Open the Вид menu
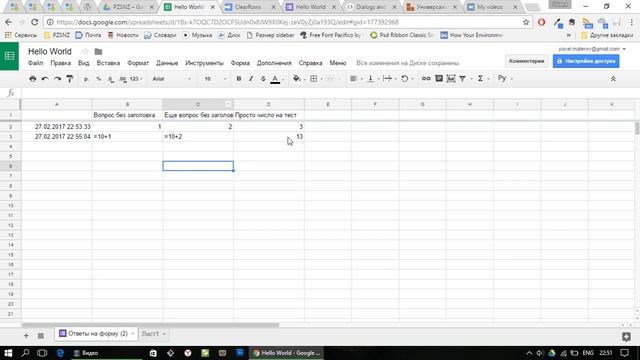The height and width of the screenshot is (360, 640). click(84, 63)
